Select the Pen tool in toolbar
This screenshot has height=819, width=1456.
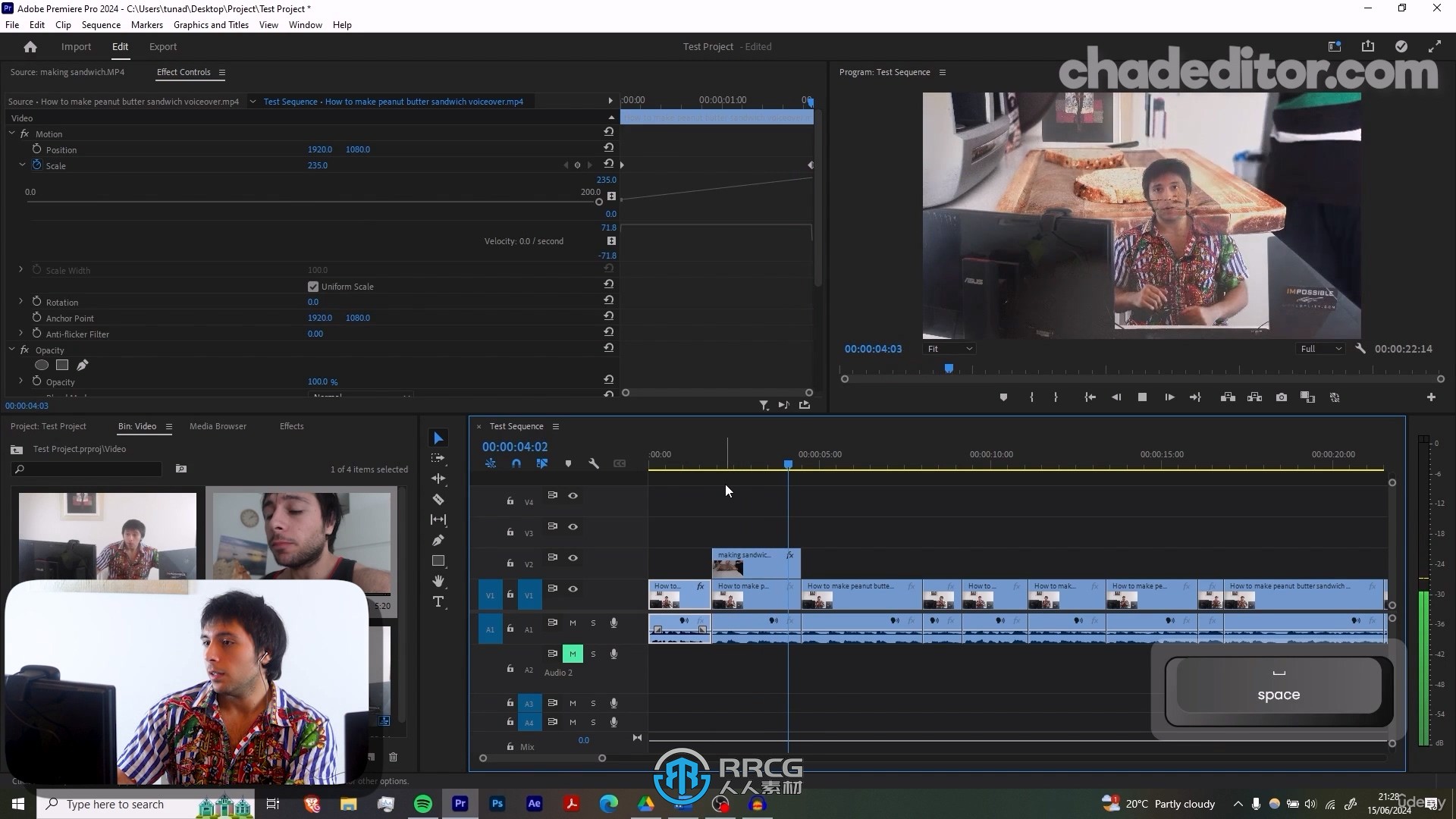tap(438, 540)
